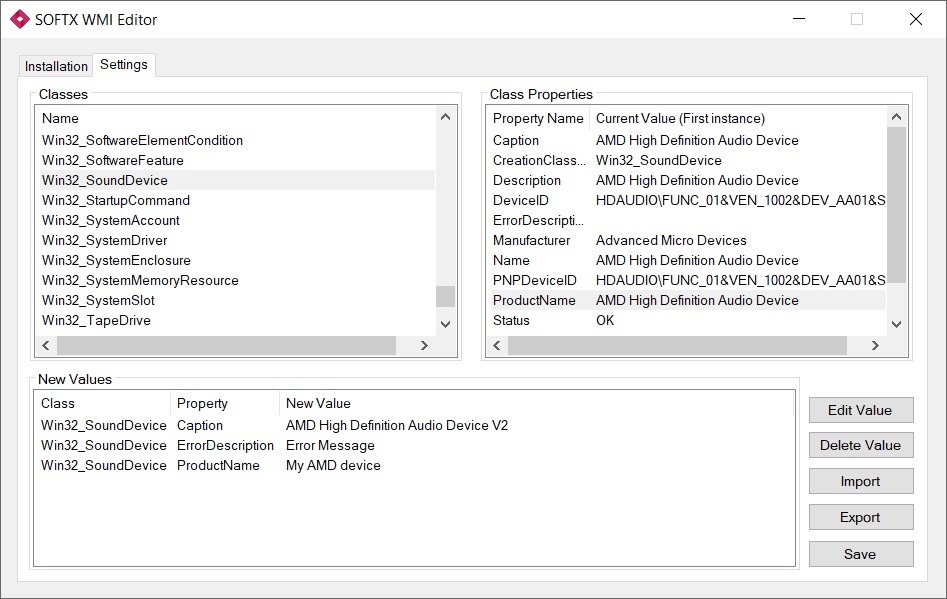Screen dimensions: 947x599
Task: Click the Property Name column header
Action: pyautogui.click(x=538, y=118)
